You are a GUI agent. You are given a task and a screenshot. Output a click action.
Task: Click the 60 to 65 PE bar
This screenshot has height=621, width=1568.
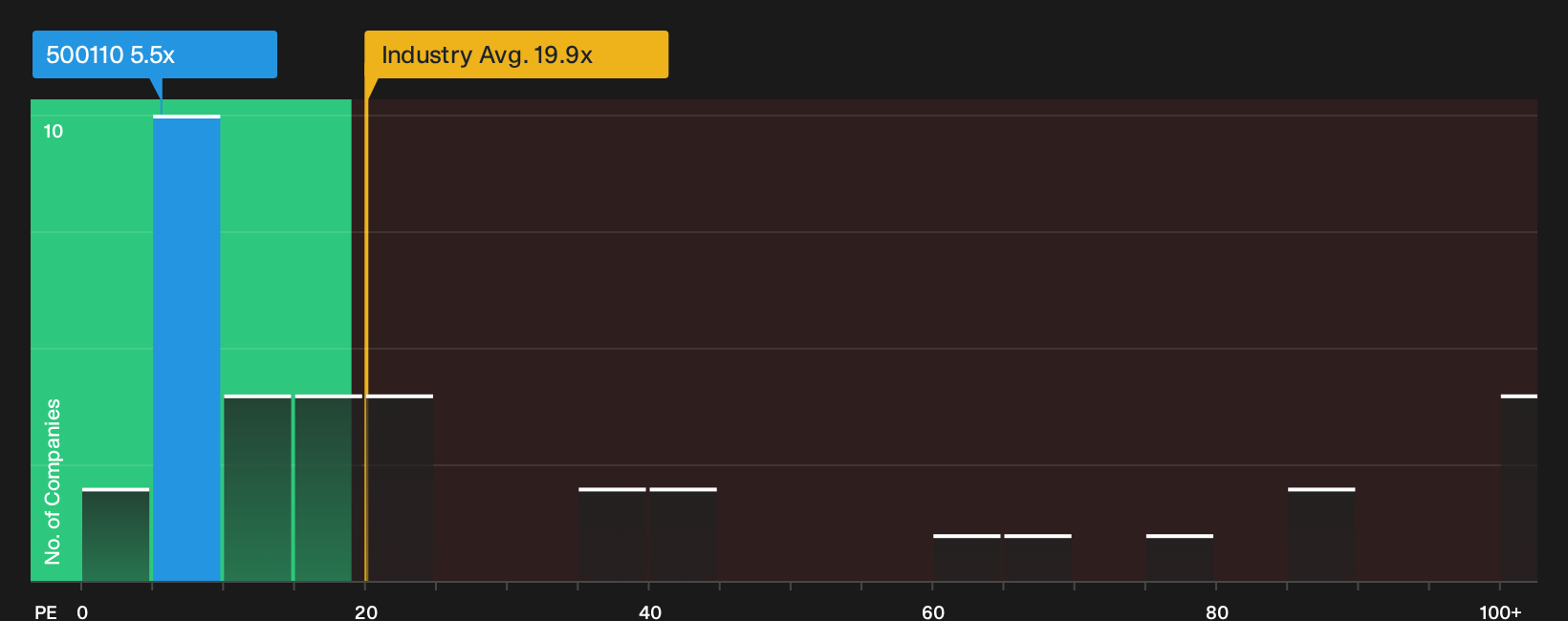[967, 557]
